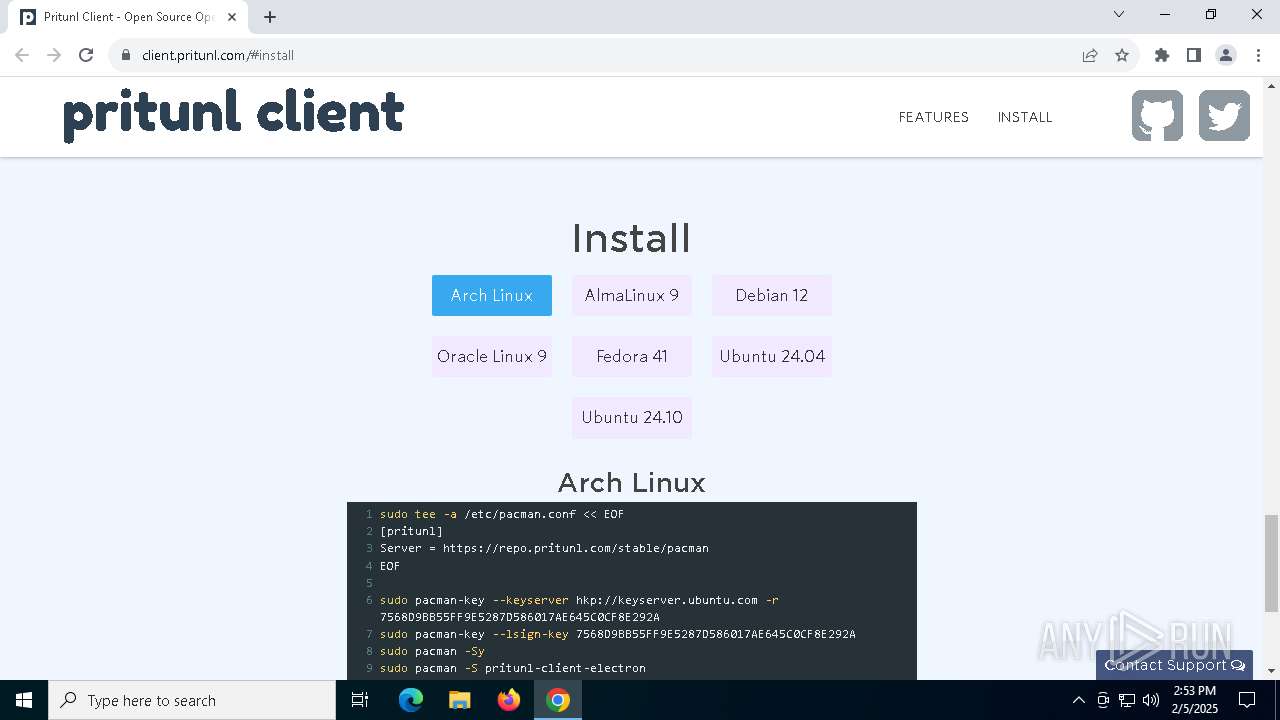Click the Chrome taskbar icon
This screenshot has width=1280, height=720.
[558, 700]
